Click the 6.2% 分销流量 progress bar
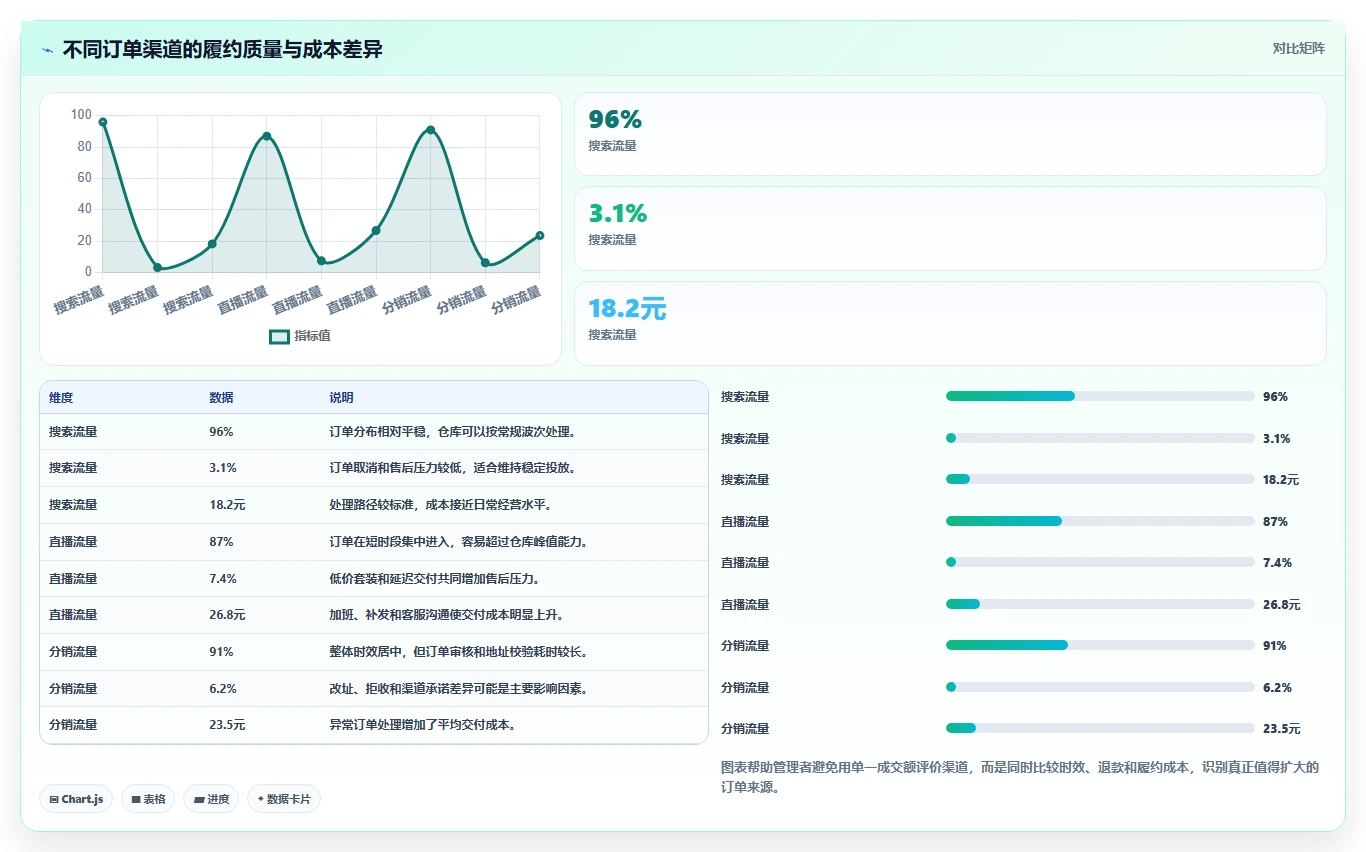The width and height of the screenshot is (1366, 852). coord(1100,687)
